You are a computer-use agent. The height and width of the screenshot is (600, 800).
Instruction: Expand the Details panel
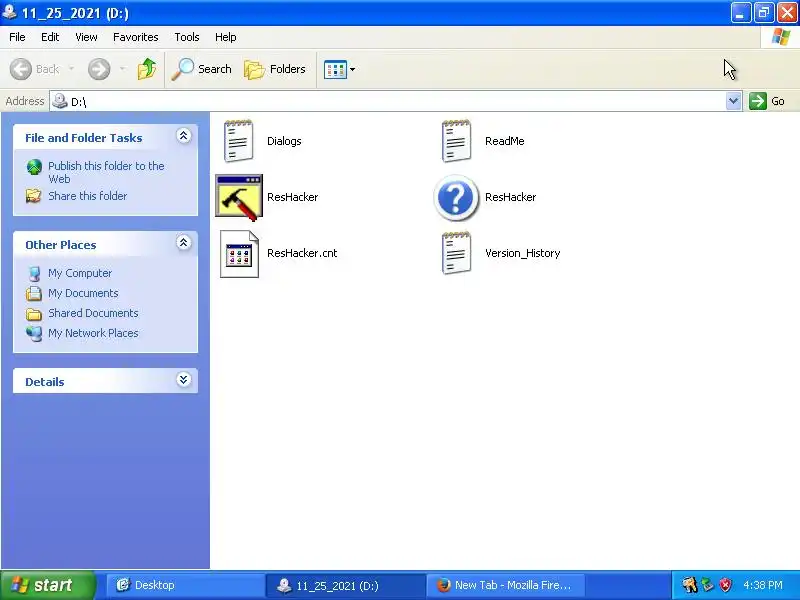(x=184, y=380)
